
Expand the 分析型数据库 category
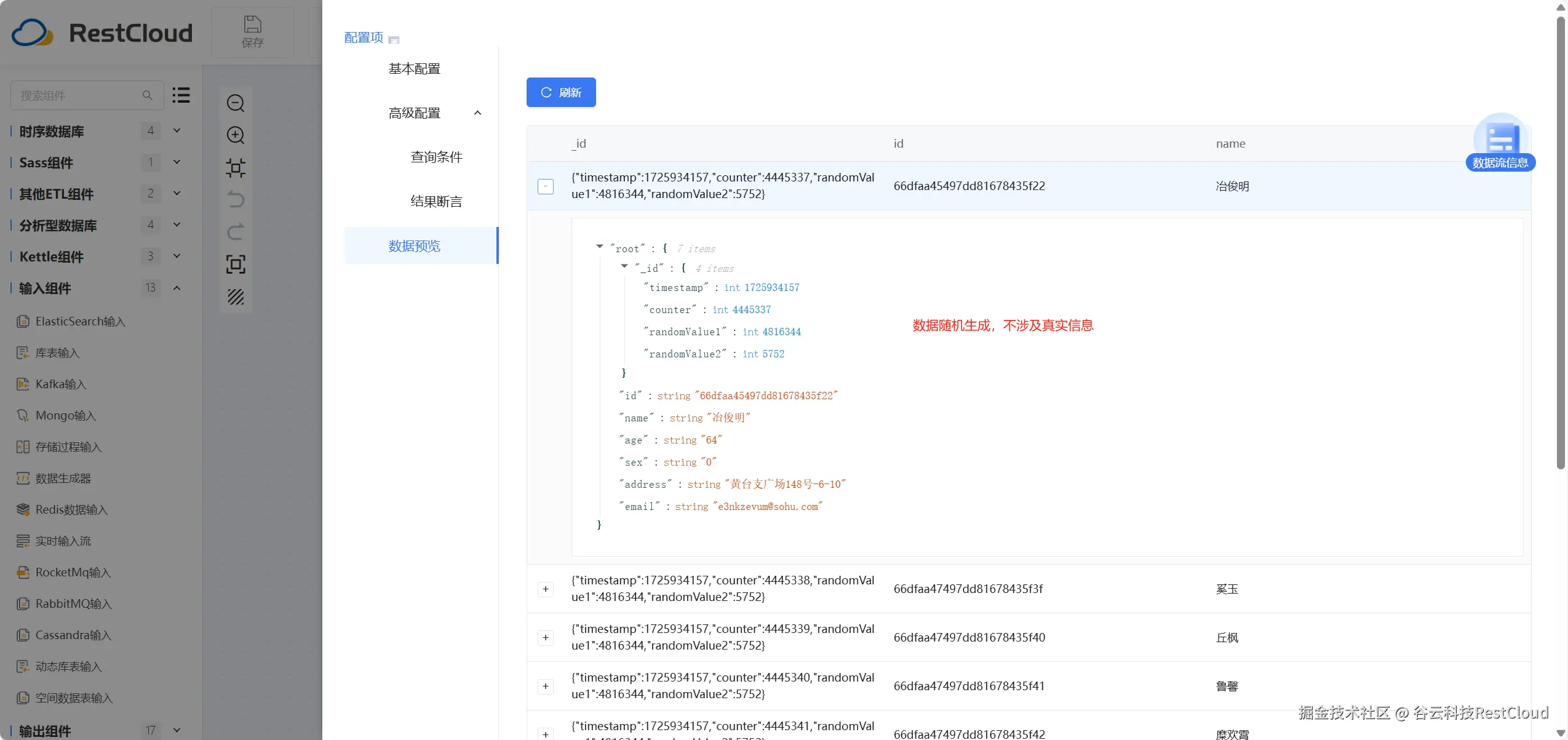[x=177, y=225]
